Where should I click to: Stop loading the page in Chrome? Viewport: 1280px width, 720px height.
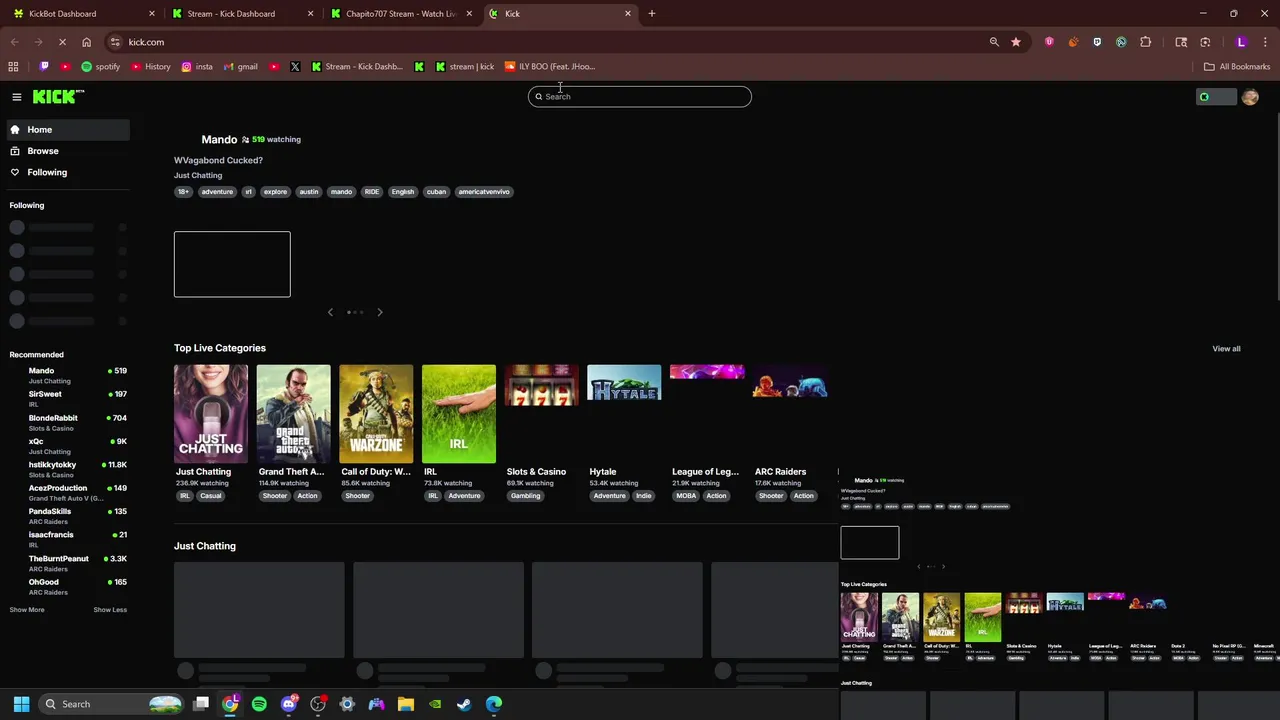[62, 42]
